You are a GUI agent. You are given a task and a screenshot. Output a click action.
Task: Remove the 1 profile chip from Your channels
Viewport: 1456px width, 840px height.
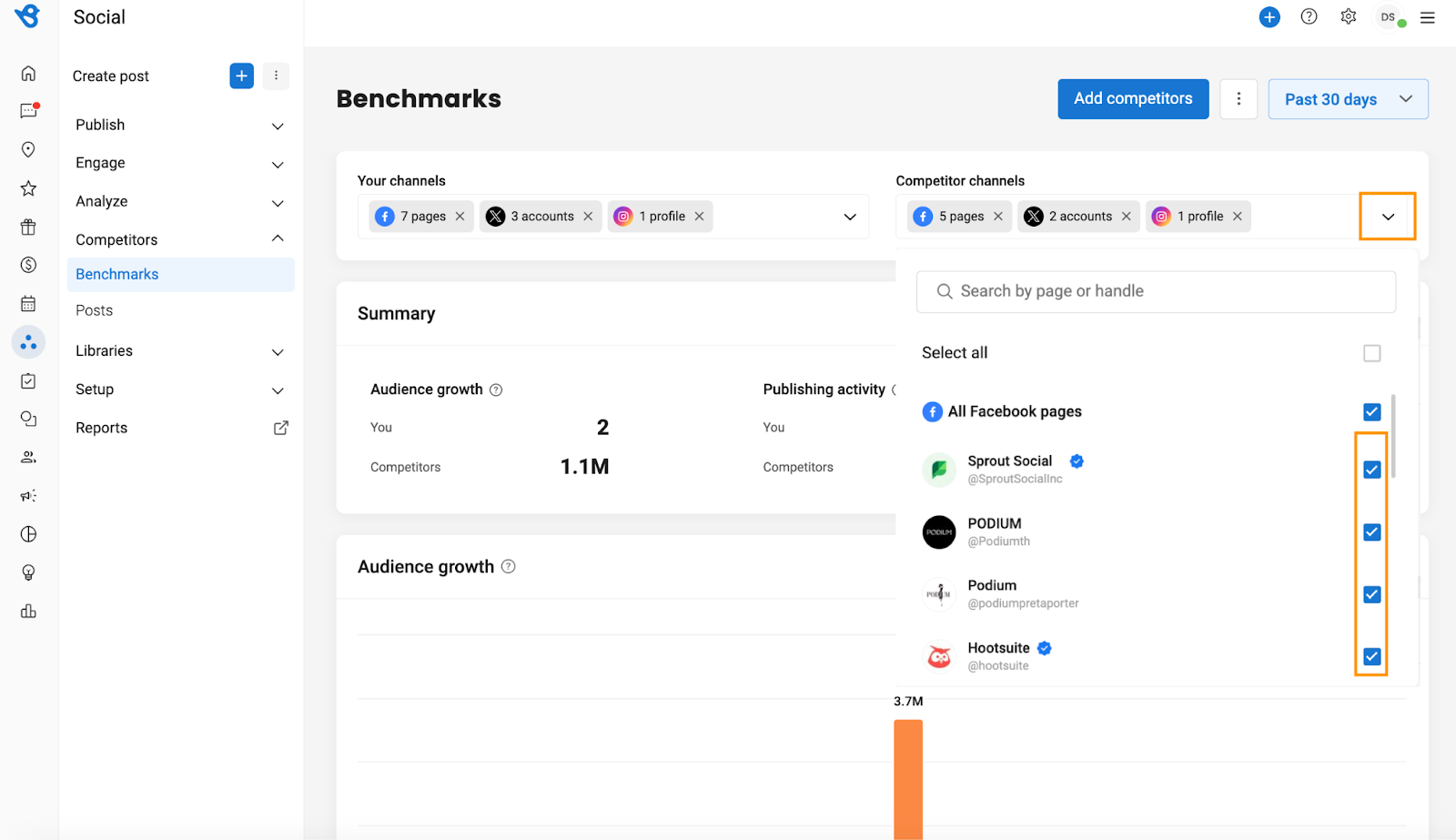pos(699,217)
